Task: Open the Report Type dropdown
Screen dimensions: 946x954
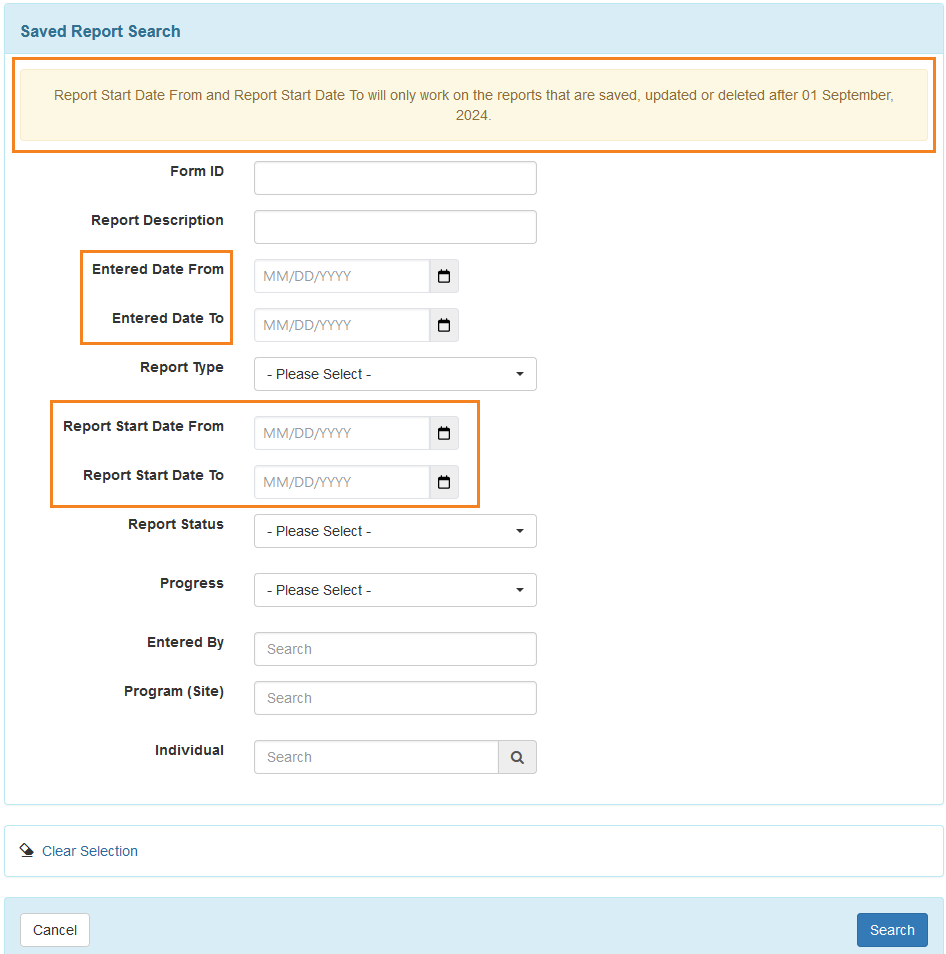Action: coord(395,374)
